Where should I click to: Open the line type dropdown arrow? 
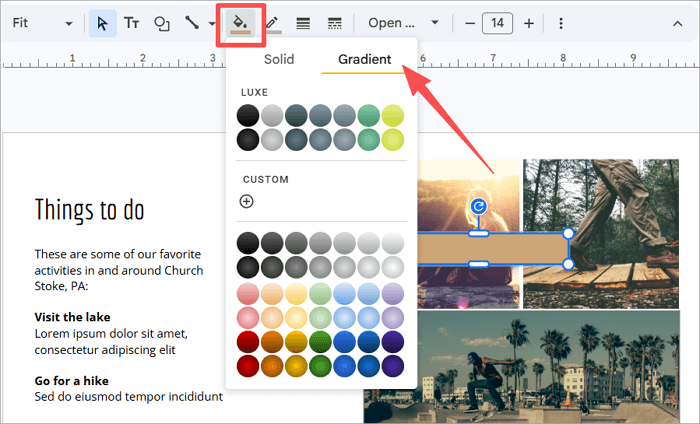211,22
